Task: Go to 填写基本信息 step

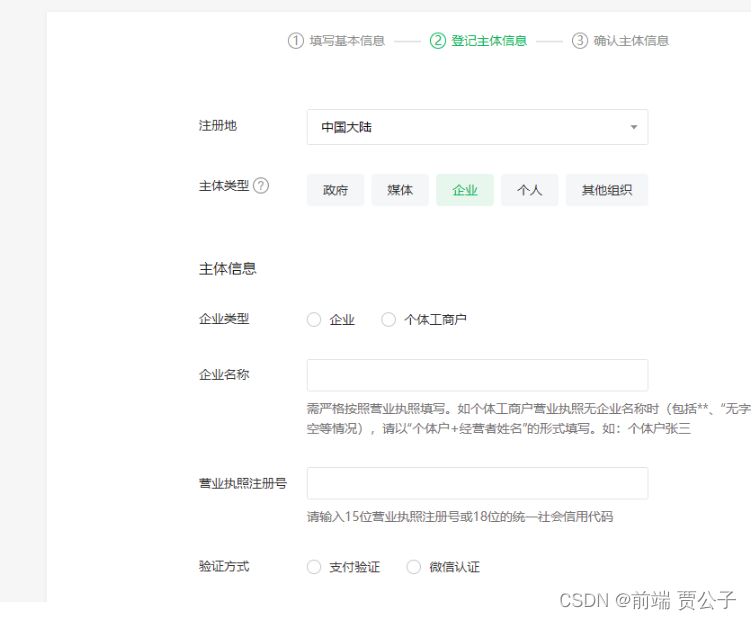Action: pyautogui.click(x=347, y=41)
